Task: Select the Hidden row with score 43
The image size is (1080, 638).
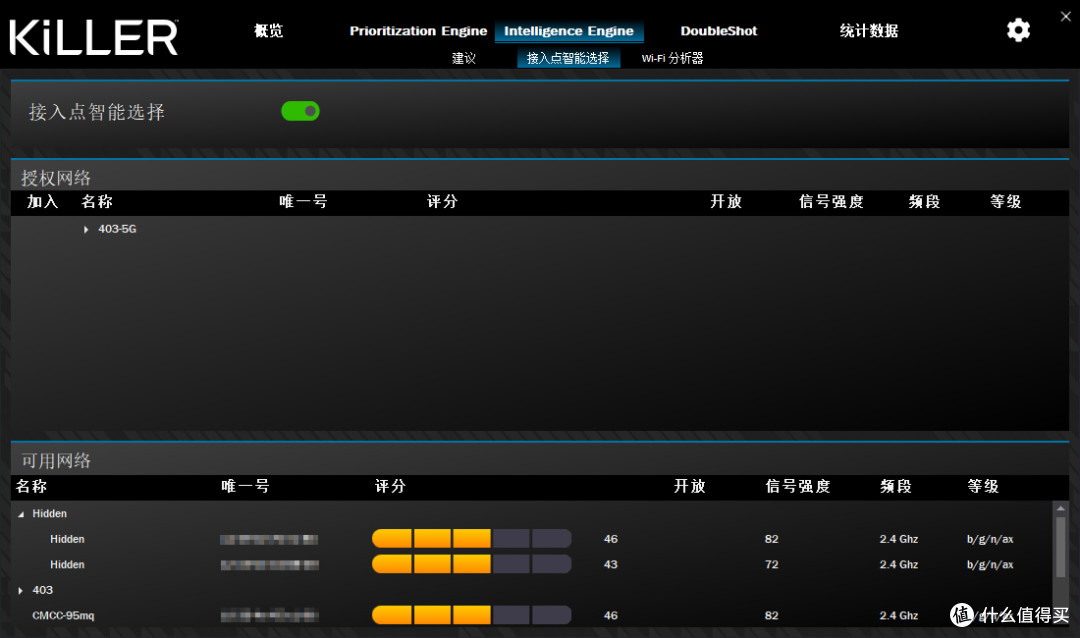Action: pos(531,564)
